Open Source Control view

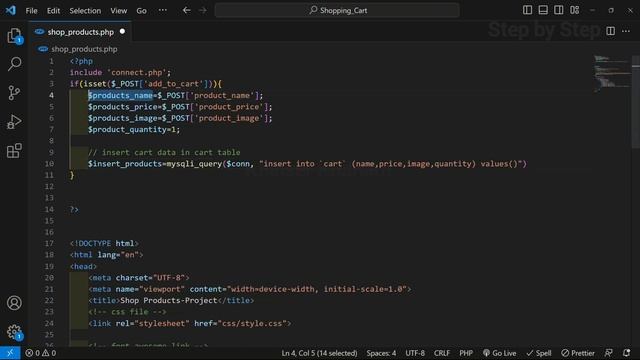(x=14, y=93)
